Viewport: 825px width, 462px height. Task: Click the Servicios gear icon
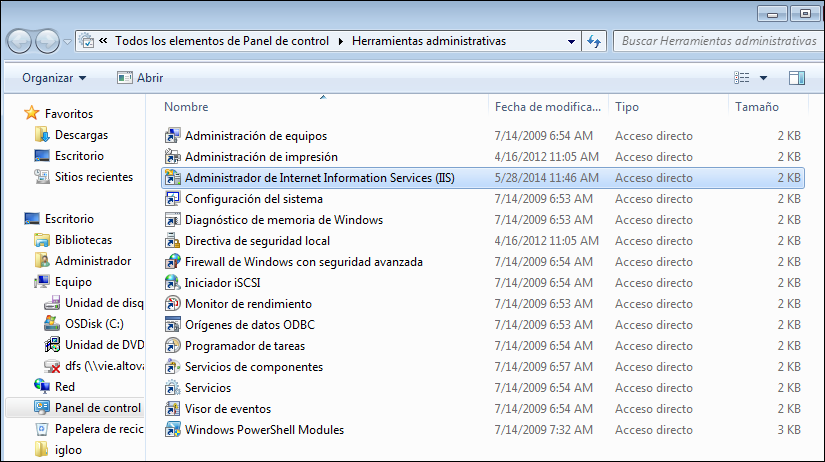pyautogui.click(x=173, y=388)
